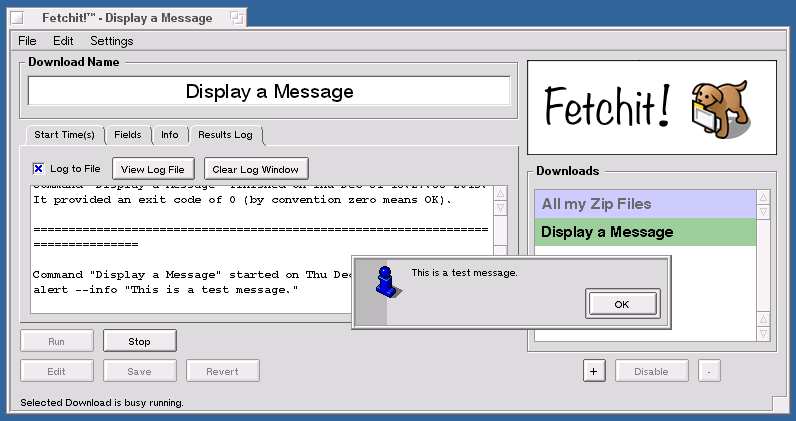Click the grayed-out Edit button below Run

point(56,371)
